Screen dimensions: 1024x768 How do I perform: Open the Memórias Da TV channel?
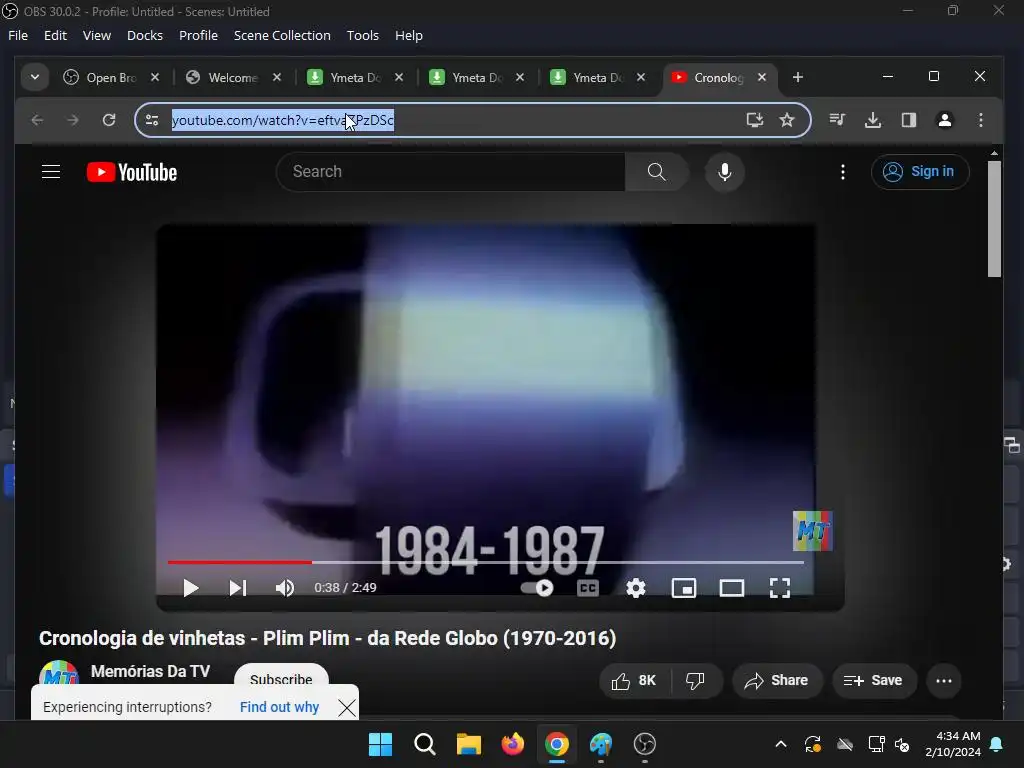pyautogui.click(x=150, y=671)
